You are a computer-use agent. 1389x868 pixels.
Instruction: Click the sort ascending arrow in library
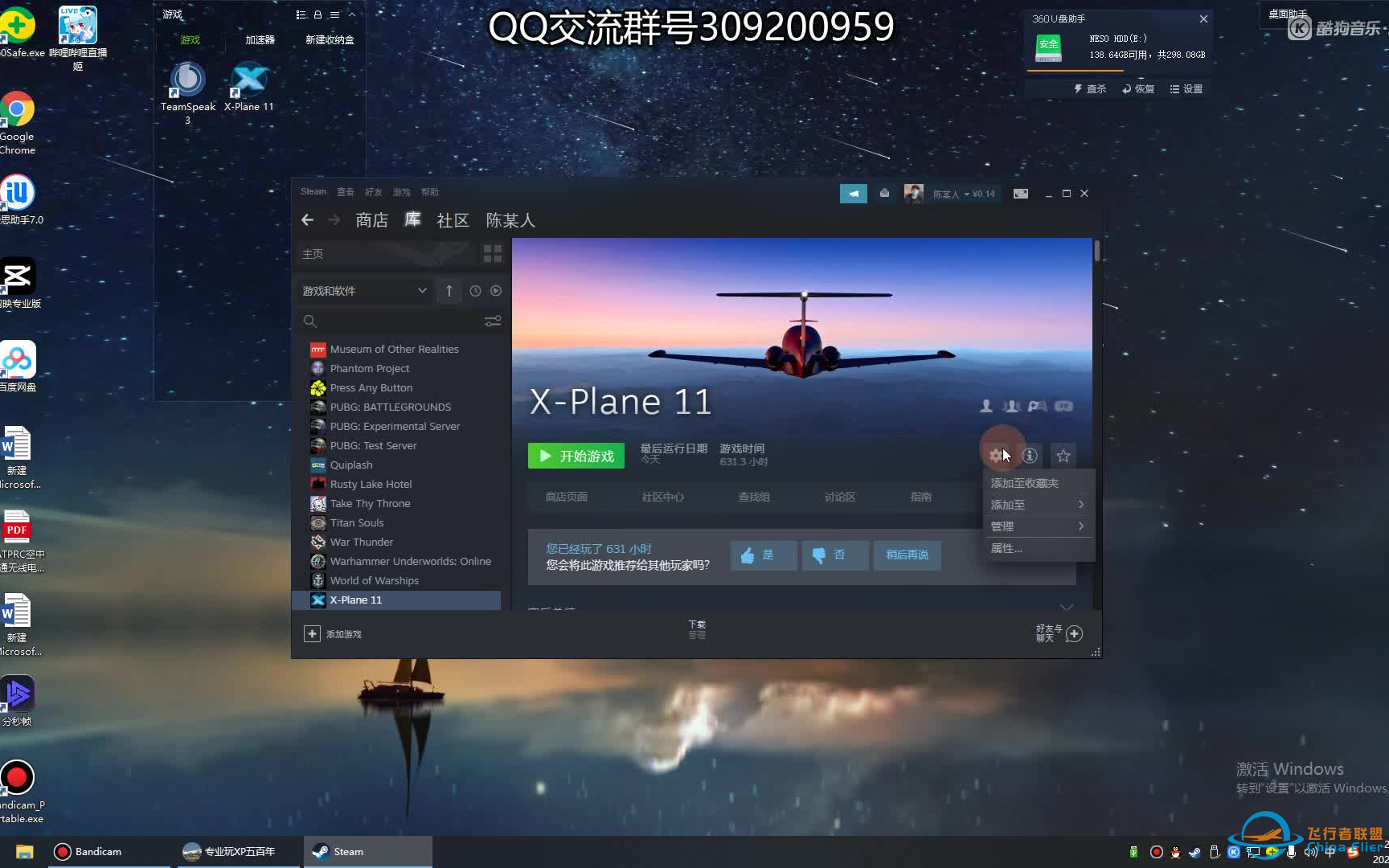pos(449,291)
